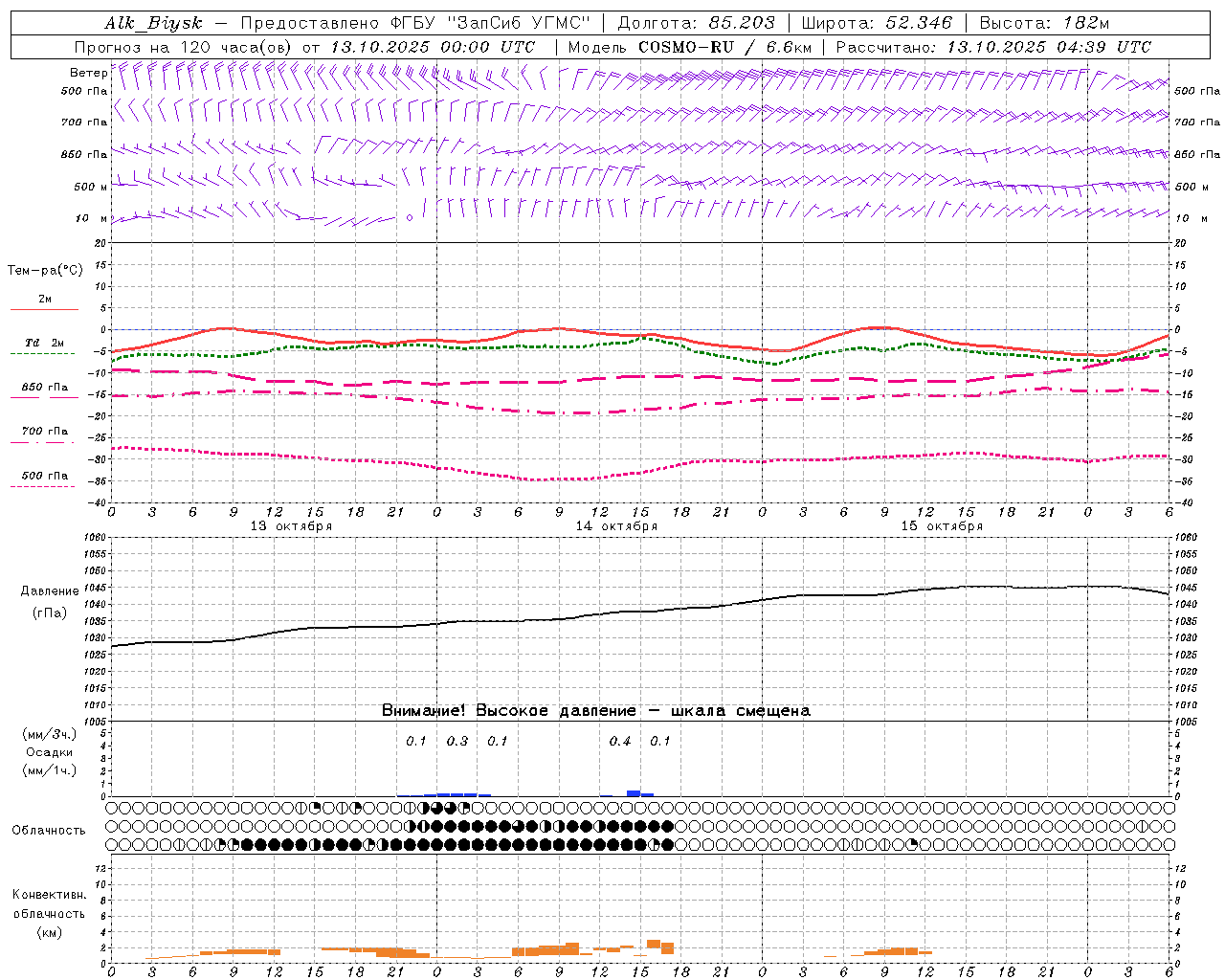Image resolution: width=1225 pixels, height=980 pixels.
Task: Click the '13 октября' date label
Action: tap(291, 526)
